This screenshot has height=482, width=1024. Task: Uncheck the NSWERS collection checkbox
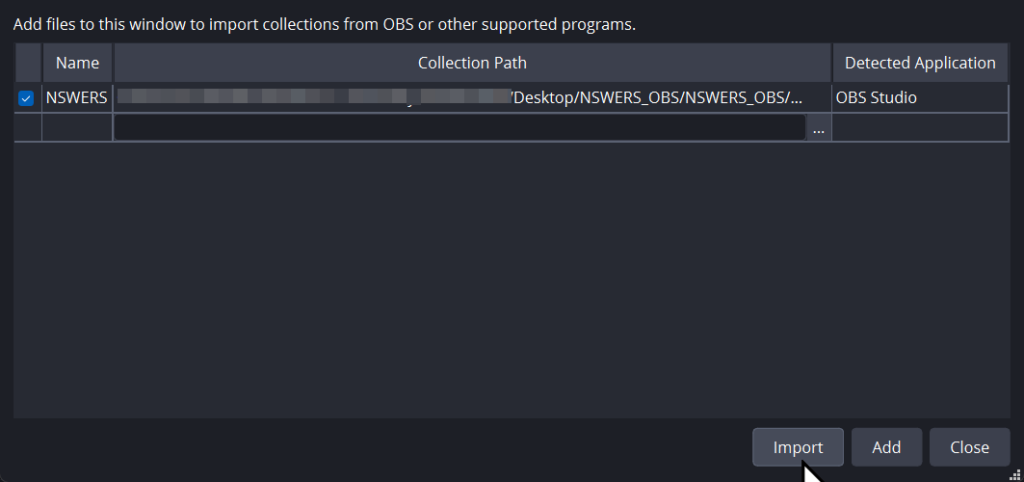point(27,98)
